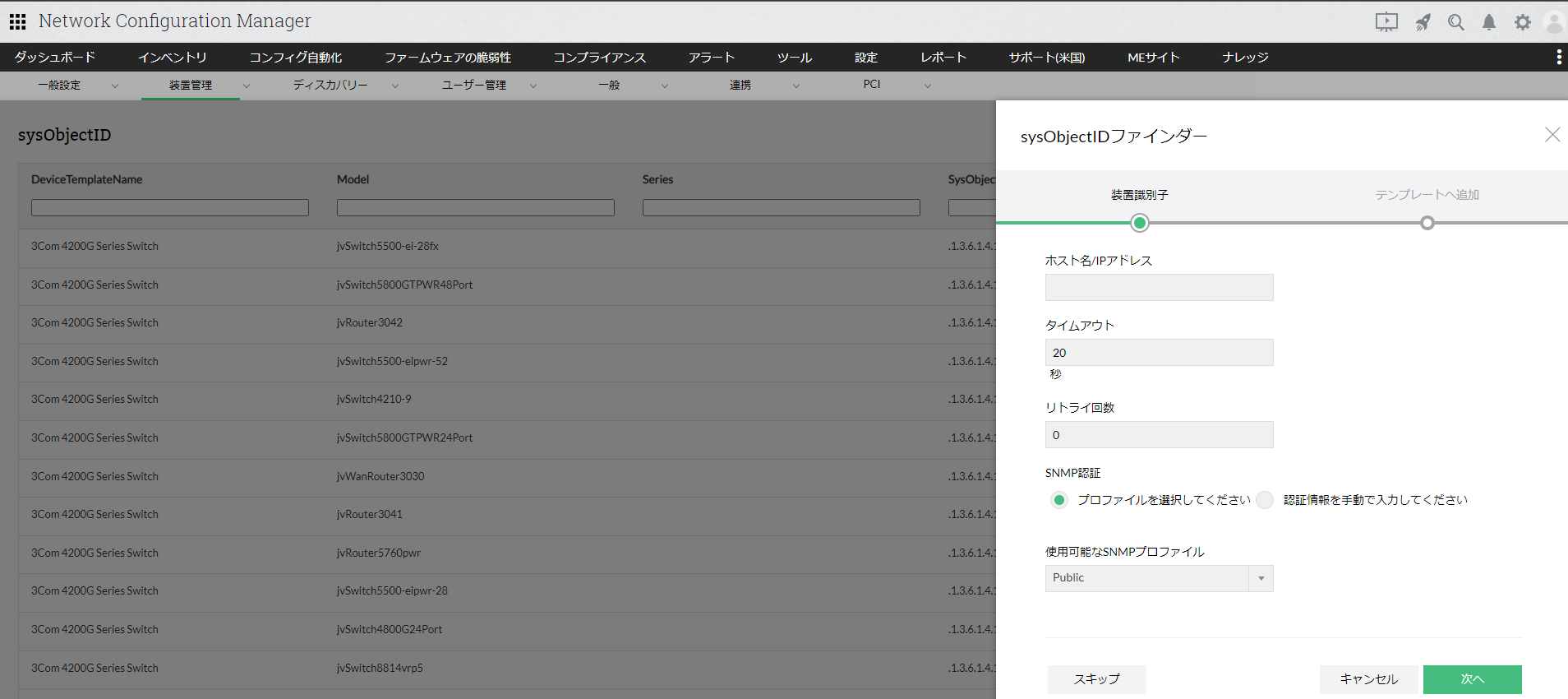The image size is (1568, 699).
Task: Open the apps grid launcher icon
Action: [x=17, y=21]
